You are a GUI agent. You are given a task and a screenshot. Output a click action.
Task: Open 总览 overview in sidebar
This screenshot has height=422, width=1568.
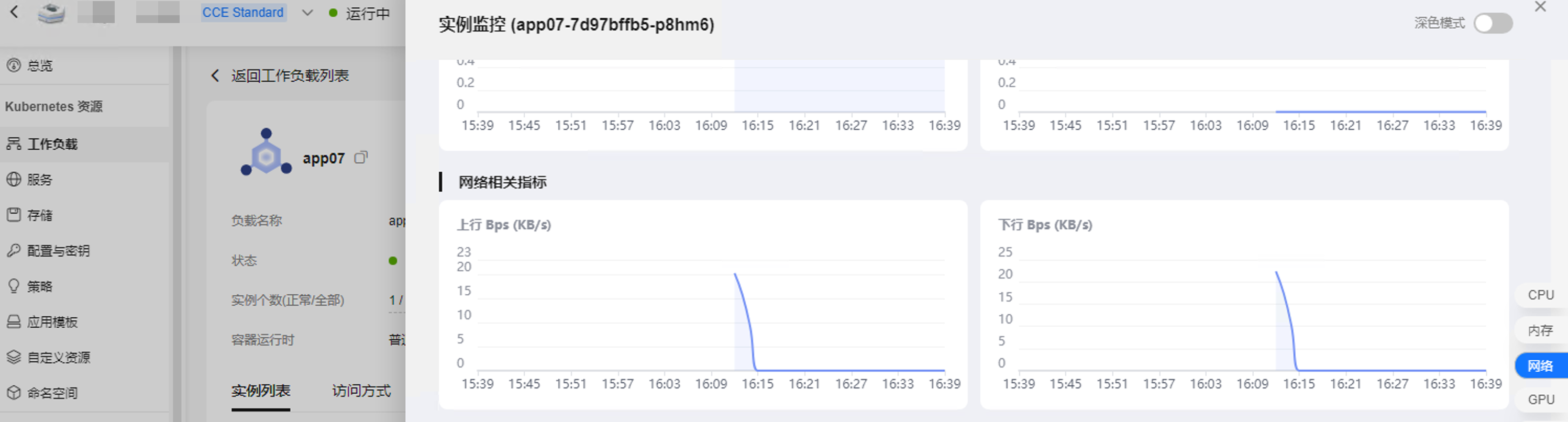[40, 66]
